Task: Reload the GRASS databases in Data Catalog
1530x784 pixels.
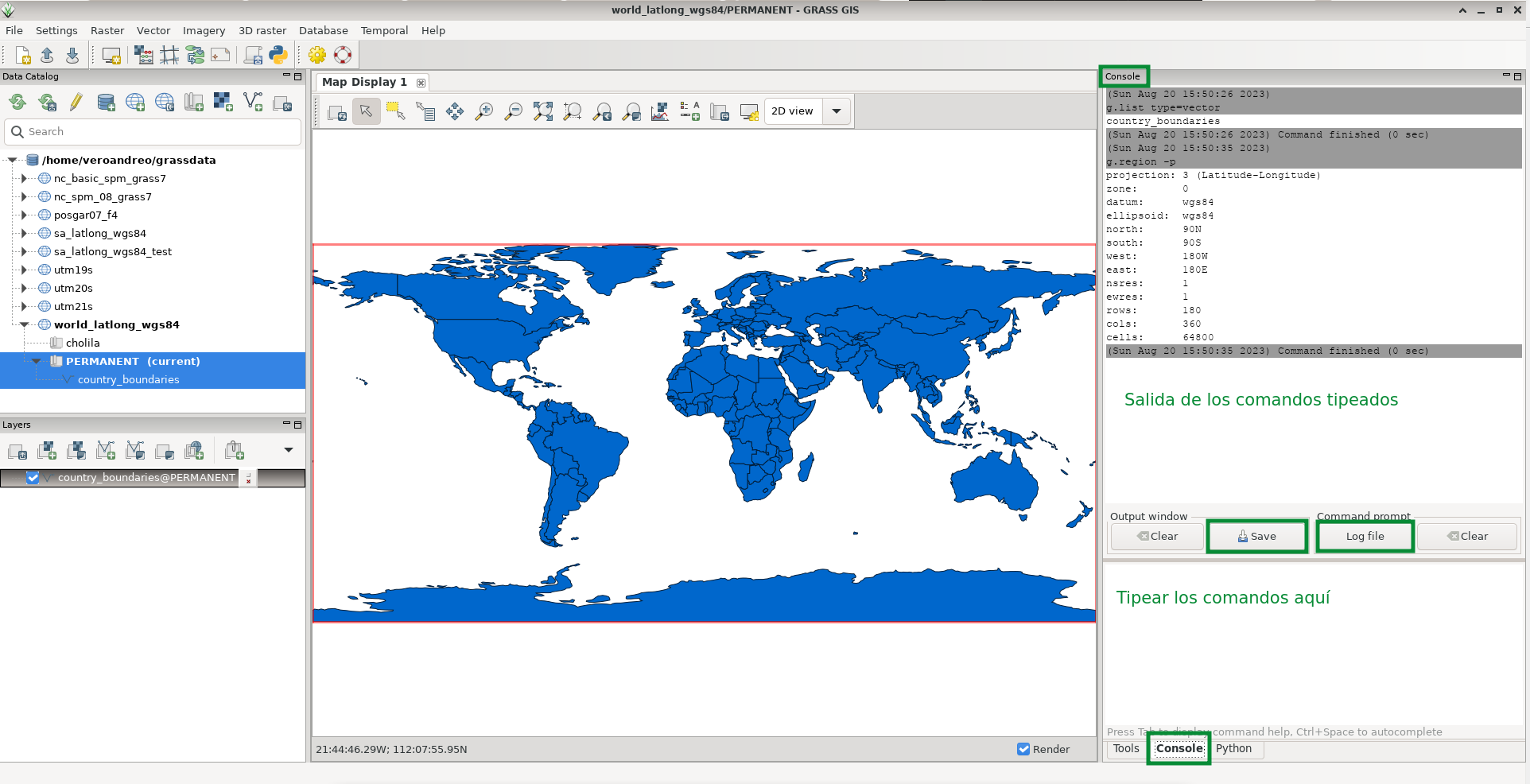Action: pyautogui.click(x=17, y=102)
